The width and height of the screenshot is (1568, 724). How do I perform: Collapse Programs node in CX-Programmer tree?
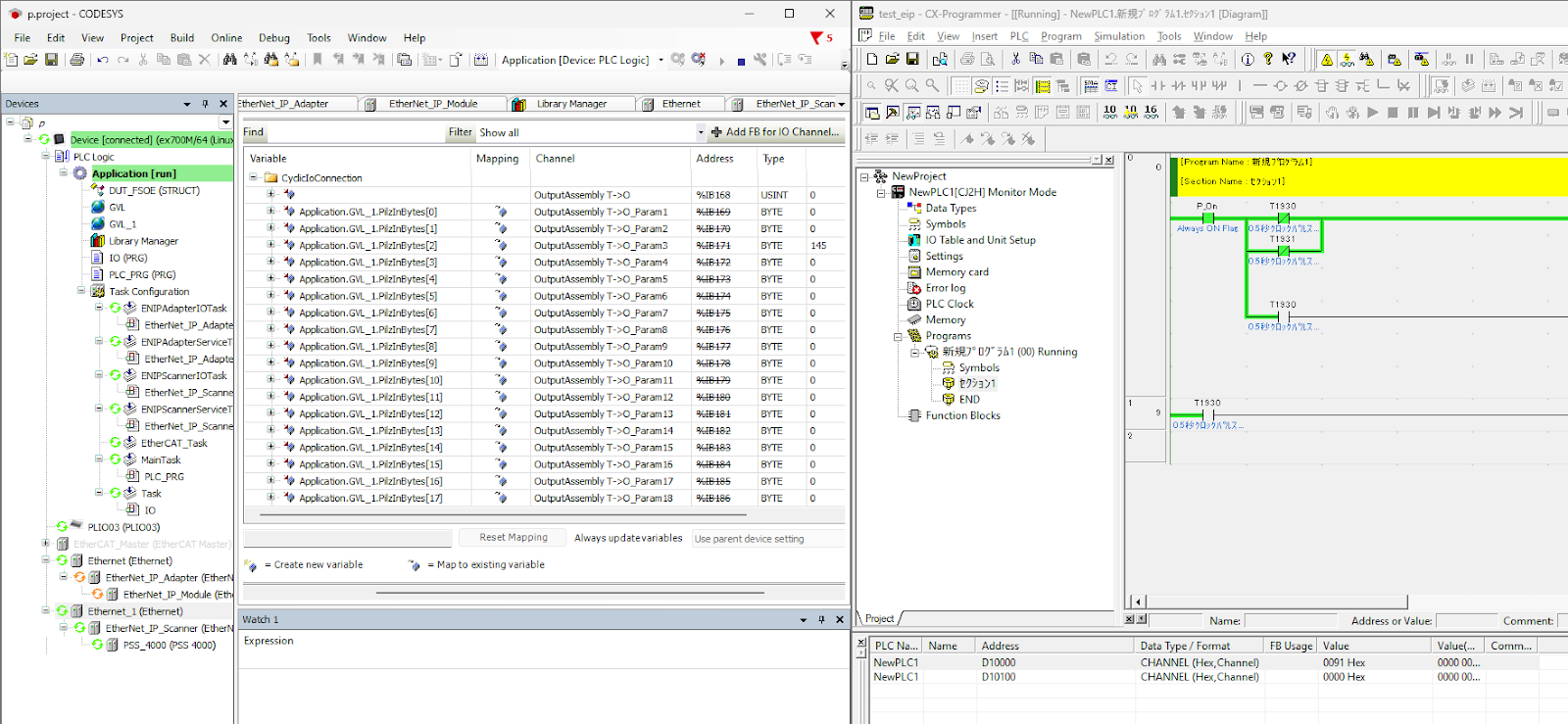[898, 336]
